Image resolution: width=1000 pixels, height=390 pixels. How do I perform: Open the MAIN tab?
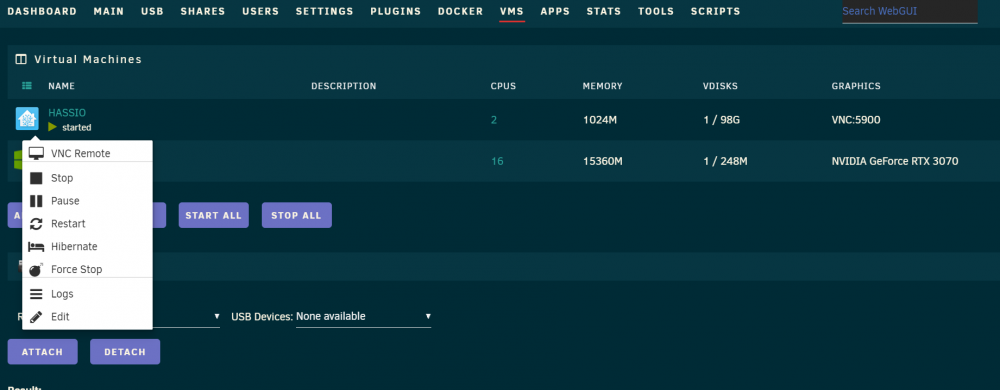pos(109,11)
